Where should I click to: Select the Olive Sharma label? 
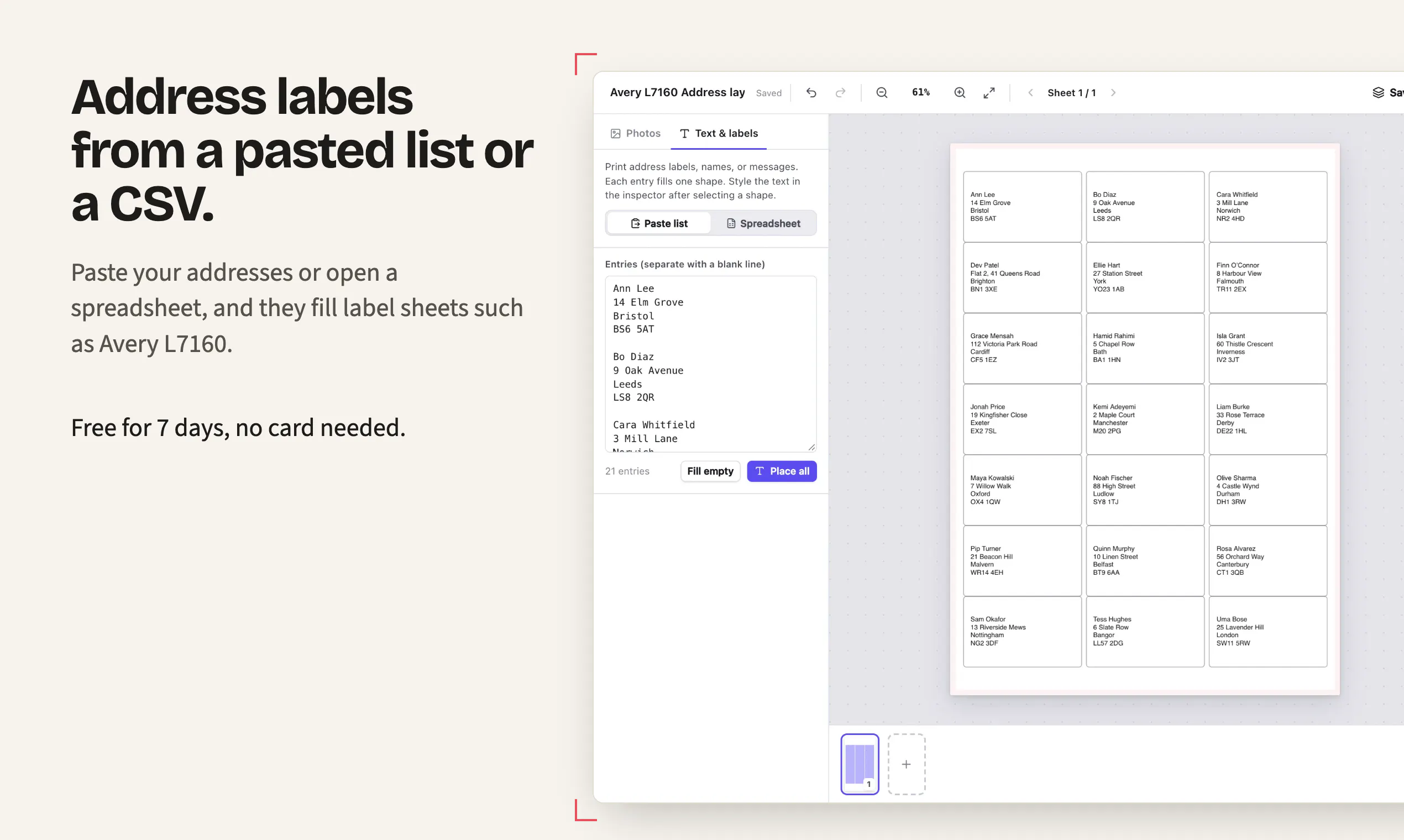(x=1267, y=490)
